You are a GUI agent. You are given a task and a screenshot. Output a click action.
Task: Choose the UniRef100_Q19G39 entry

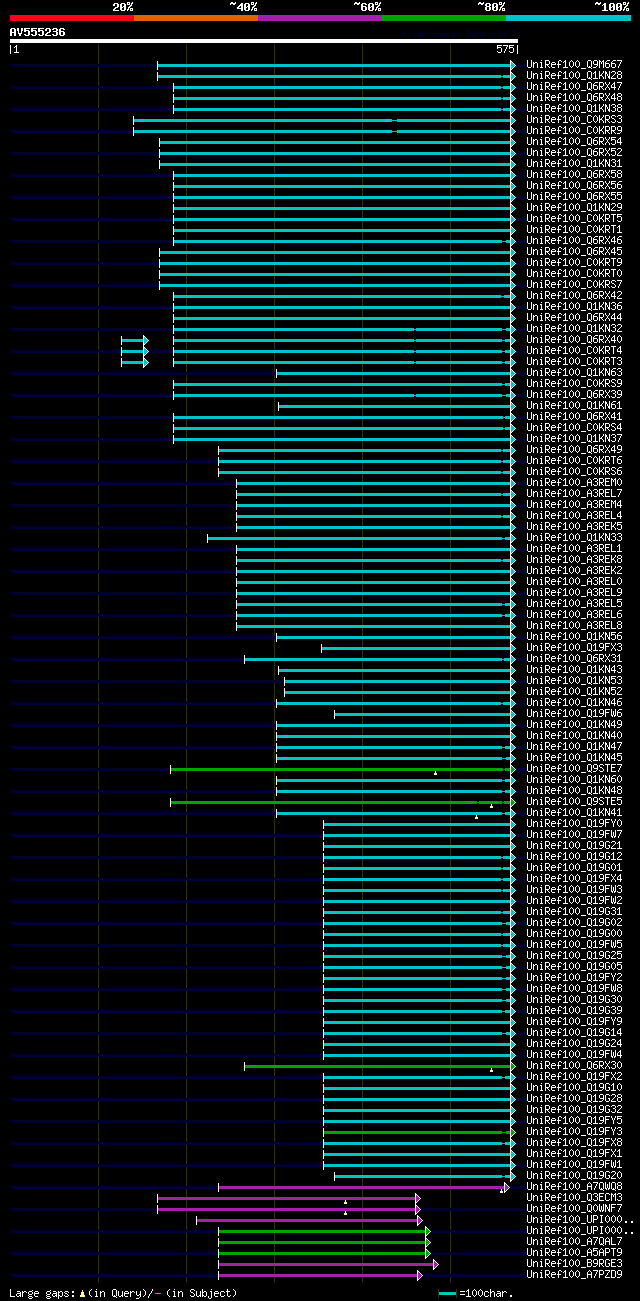pos(574,1011)
